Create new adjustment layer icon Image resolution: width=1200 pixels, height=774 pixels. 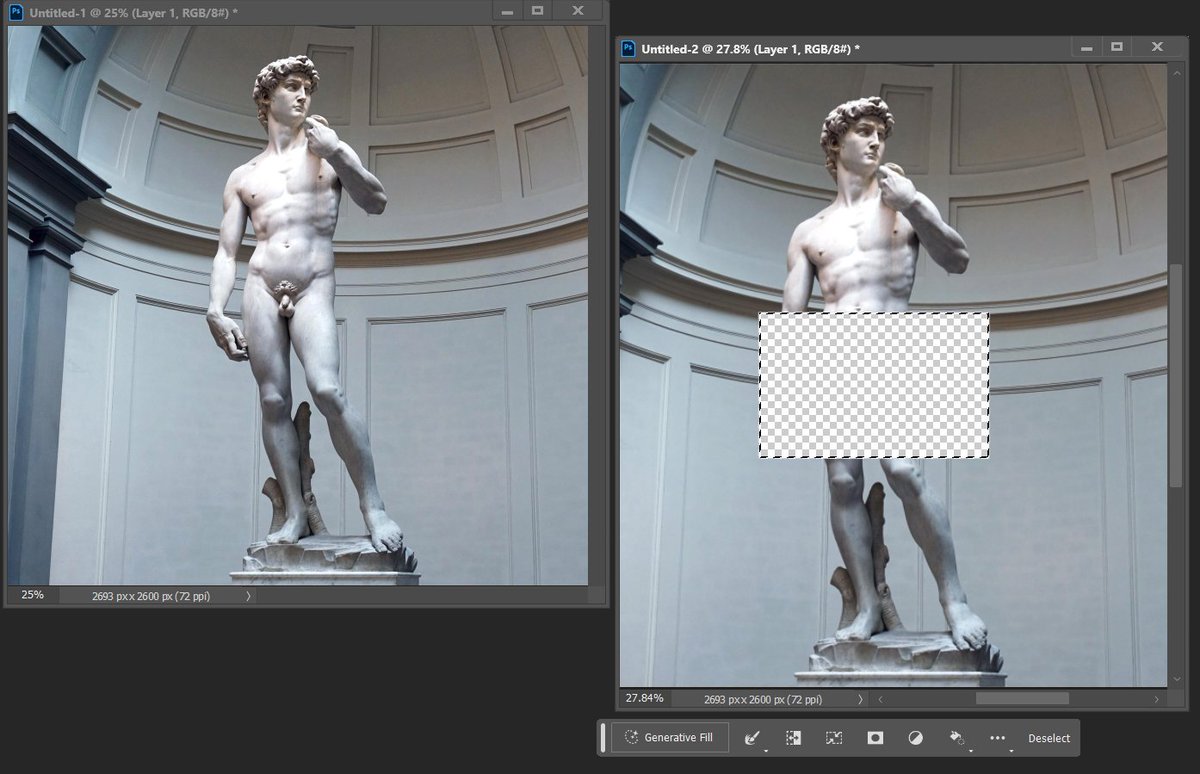(915, 738)
